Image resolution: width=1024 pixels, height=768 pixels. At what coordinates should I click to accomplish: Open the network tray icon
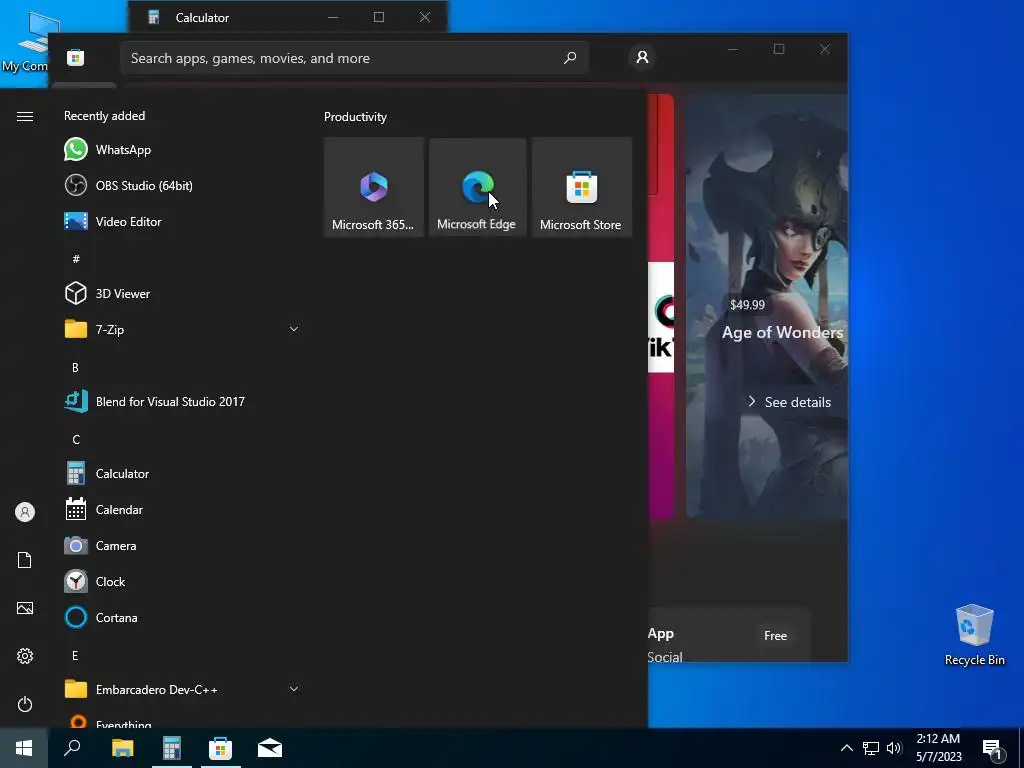tap(871, 748)
